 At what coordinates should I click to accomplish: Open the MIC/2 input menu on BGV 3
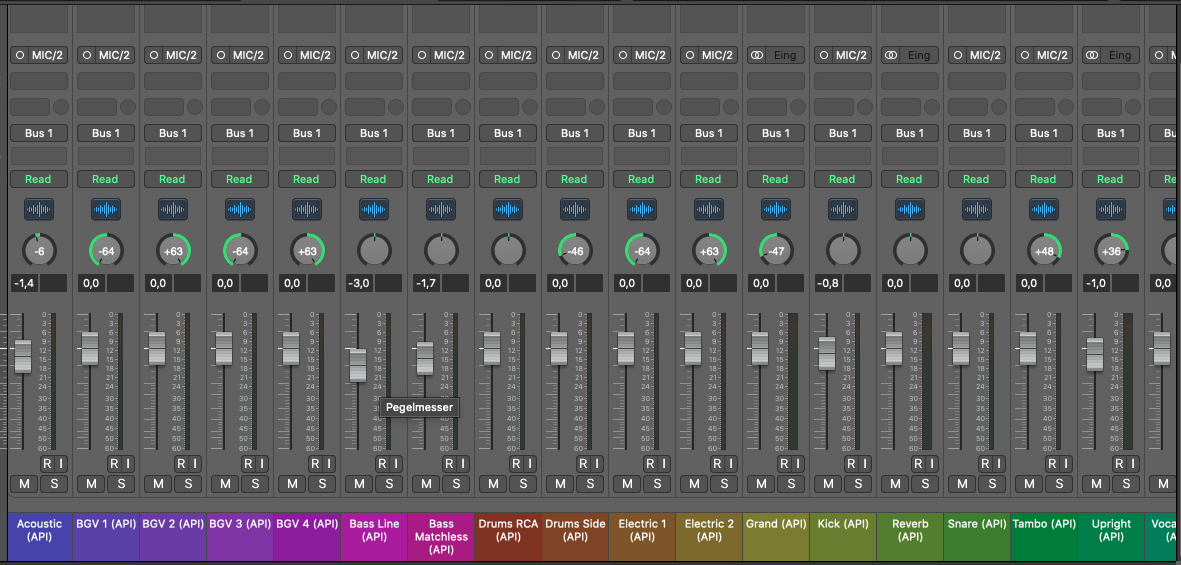249,55
